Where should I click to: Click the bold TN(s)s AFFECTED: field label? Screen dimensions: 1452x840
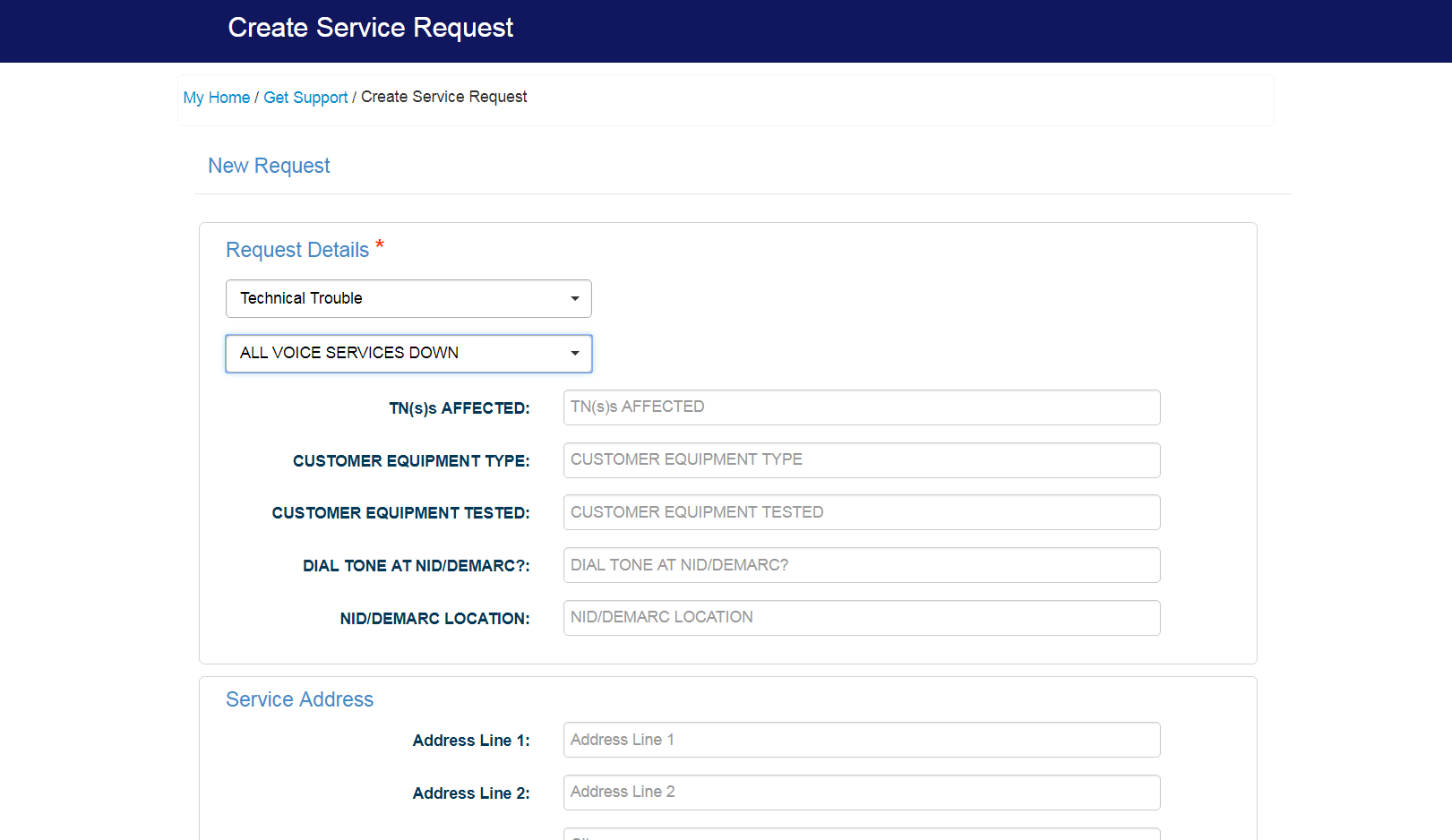coord(459,408)
